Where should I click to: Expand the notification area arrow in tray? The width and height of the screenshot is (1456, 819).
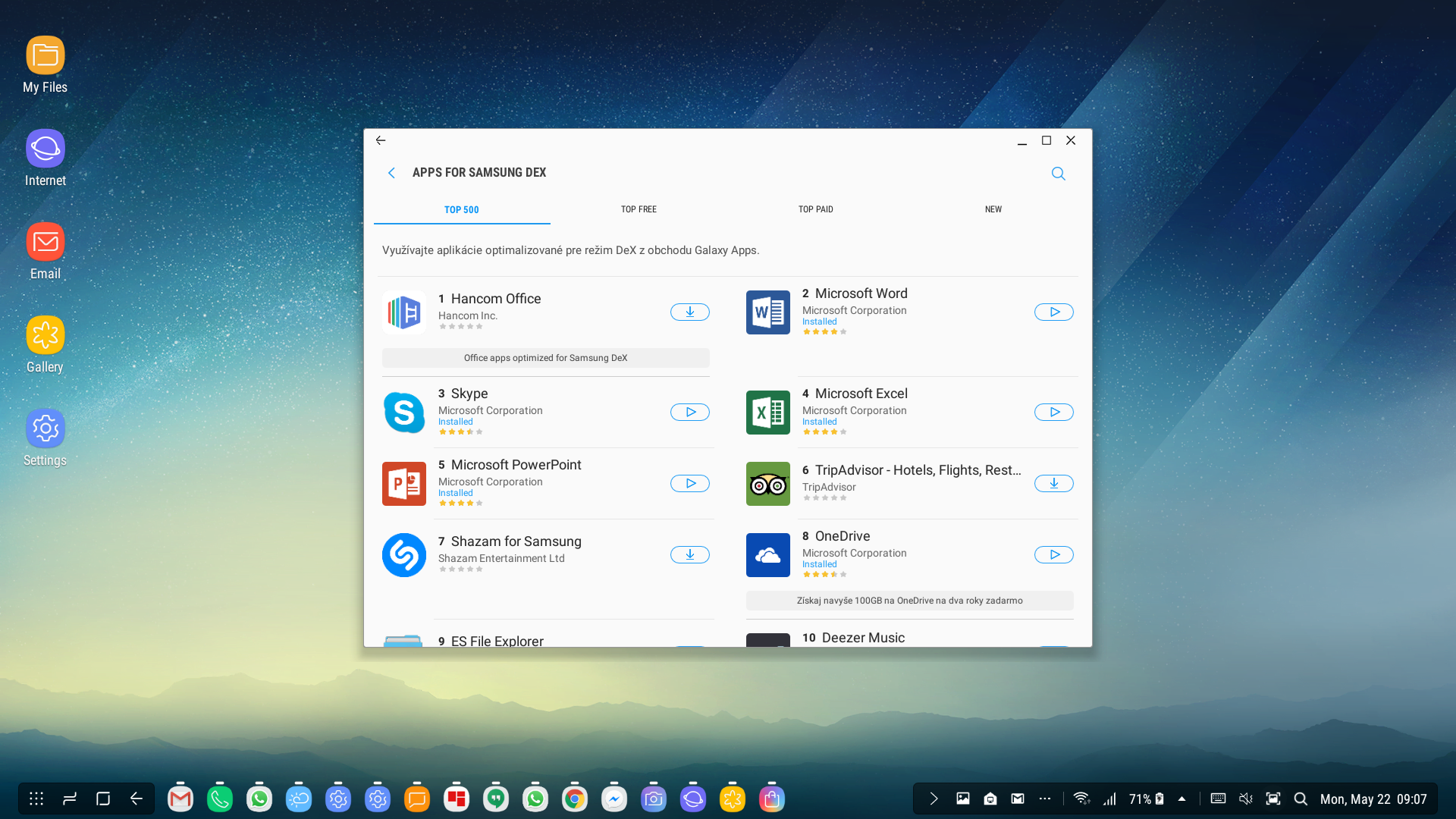pyautogui.click(x=934, y=799)
